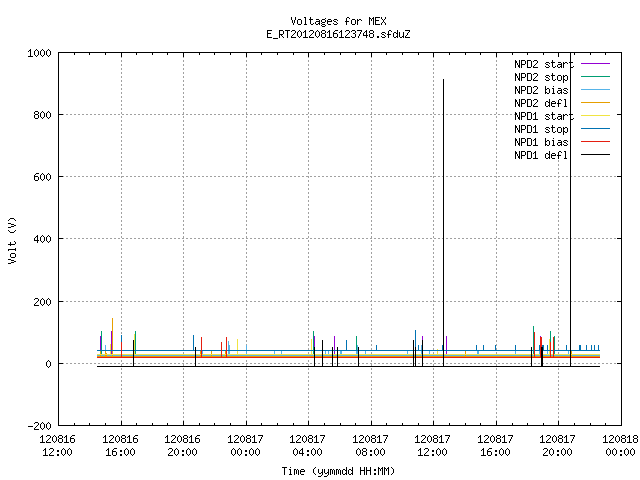The height and width of the screenshot is (480, 640).
Task: Click the y-axis tick label '400'
Action: coord(42,239)
